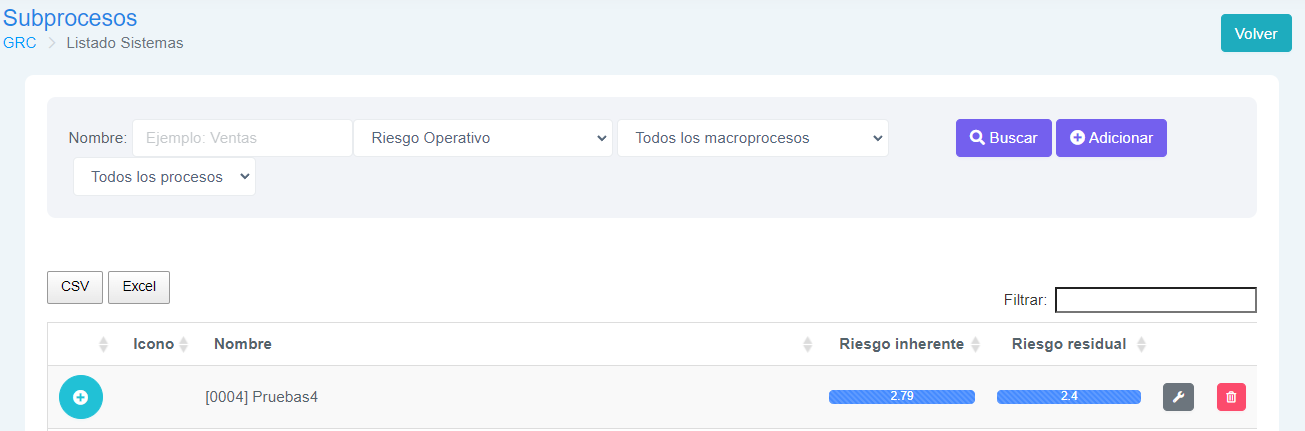Export the table with the Excel button
The height and width of the screenshot is (431, 1305).
[x=139, y=286]
